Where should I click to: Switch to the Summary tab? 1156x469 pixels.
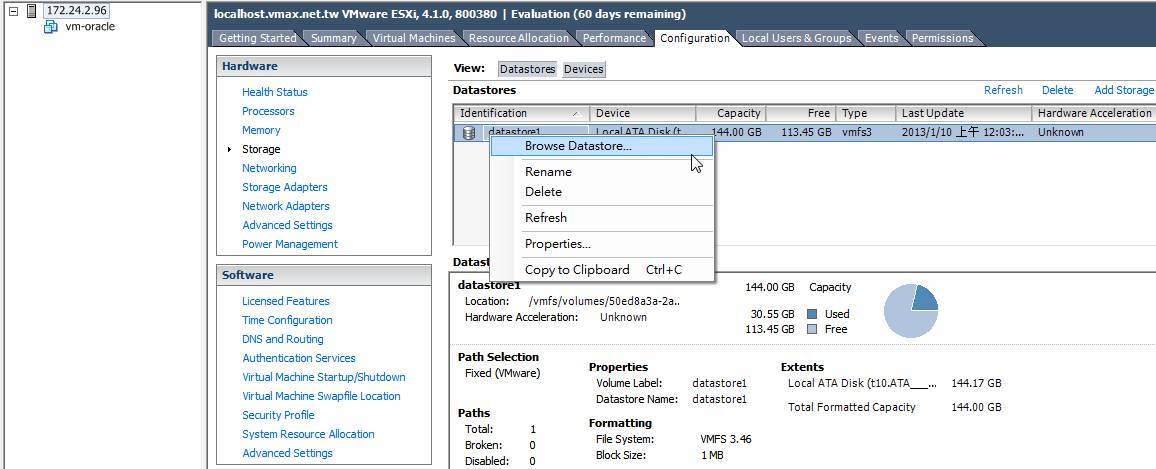pos(333,38)
